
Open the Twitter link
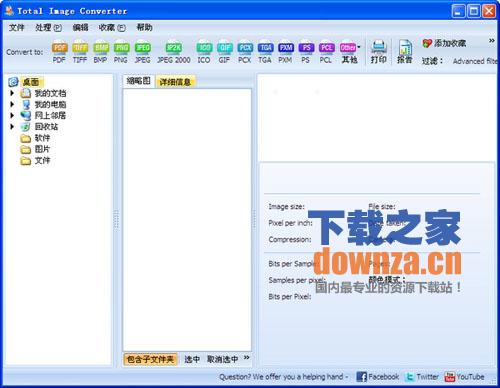tap(422, 377)
